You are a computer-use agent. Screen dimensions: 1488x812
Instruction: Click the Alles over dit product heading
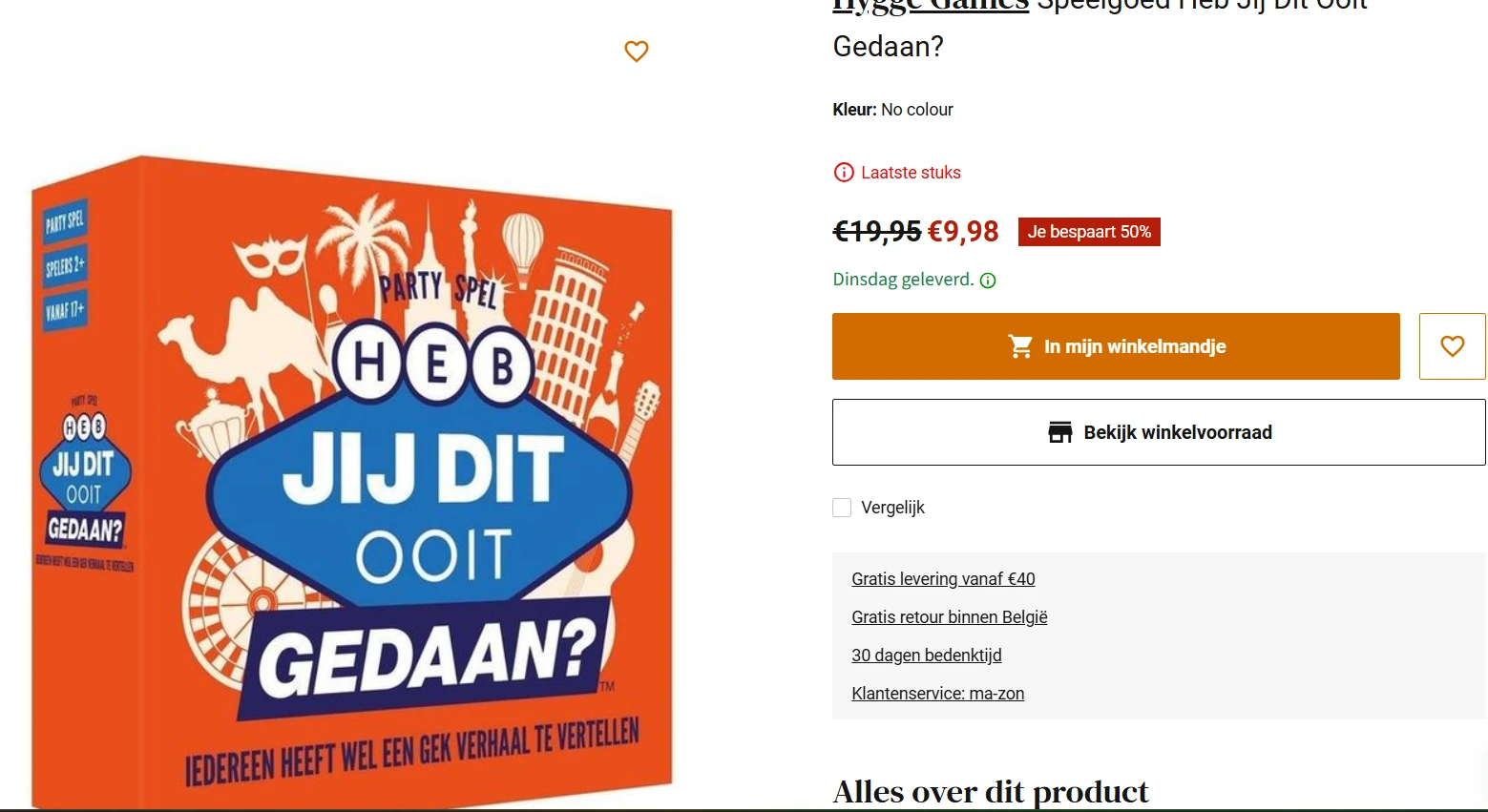991,792
